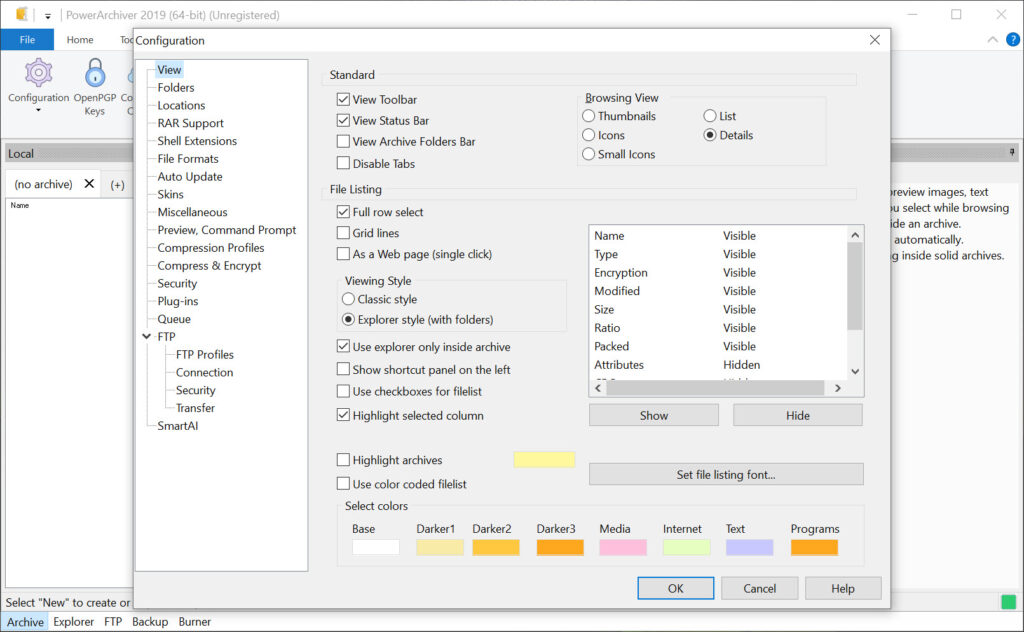Open Set file listing font dialog
This screenshot has height=632, width=1024.
[726, 475]
